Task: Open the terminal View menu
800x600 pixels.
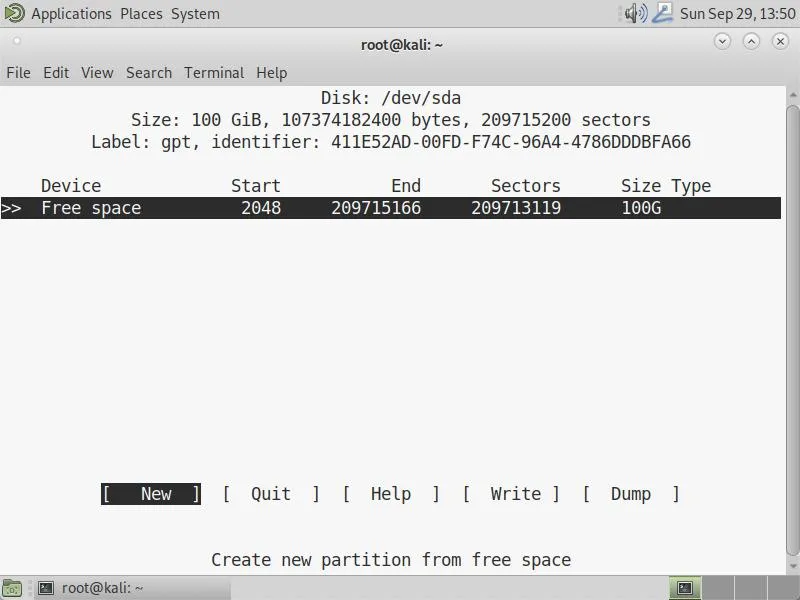Action: [x=97, y=73]
